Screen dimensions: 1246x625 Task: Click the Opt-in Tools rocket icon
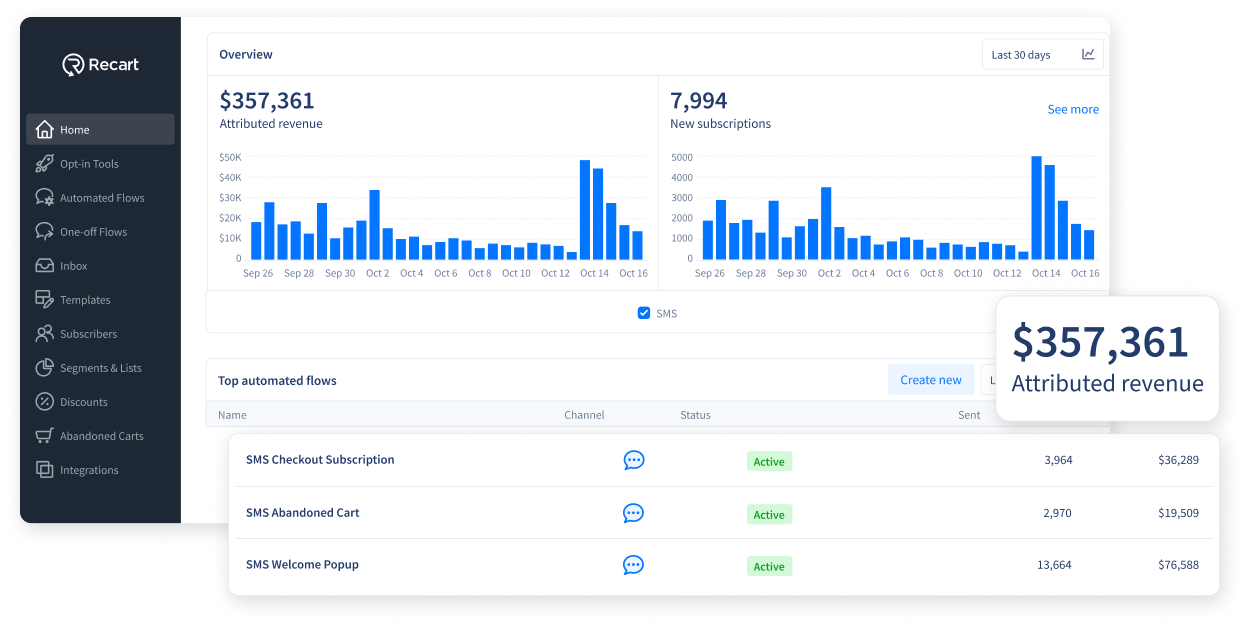point(44,163)
